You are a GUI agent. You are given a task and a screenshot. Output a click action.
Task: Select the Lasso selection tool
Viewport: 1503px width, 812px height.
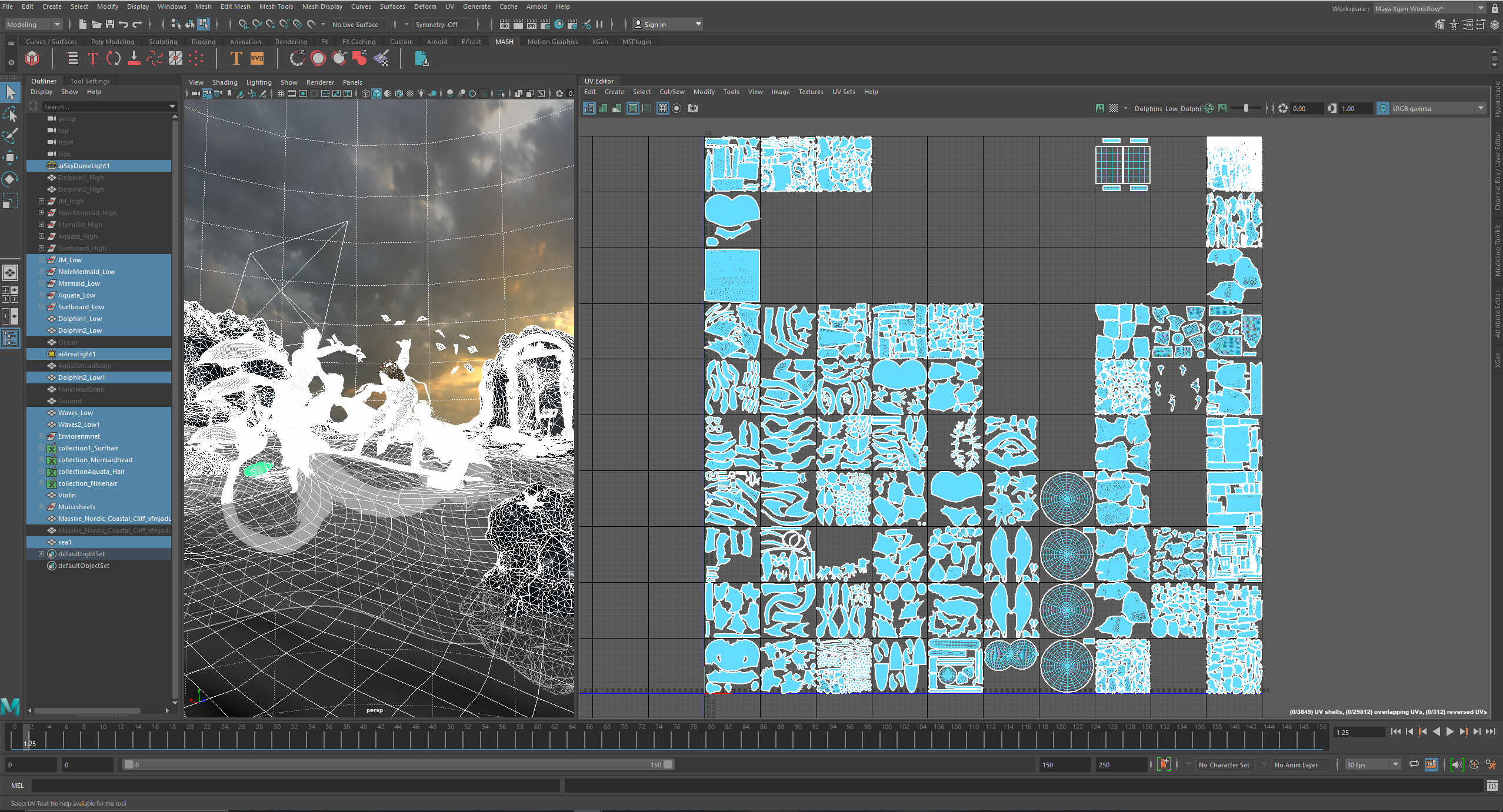(10, 114)
